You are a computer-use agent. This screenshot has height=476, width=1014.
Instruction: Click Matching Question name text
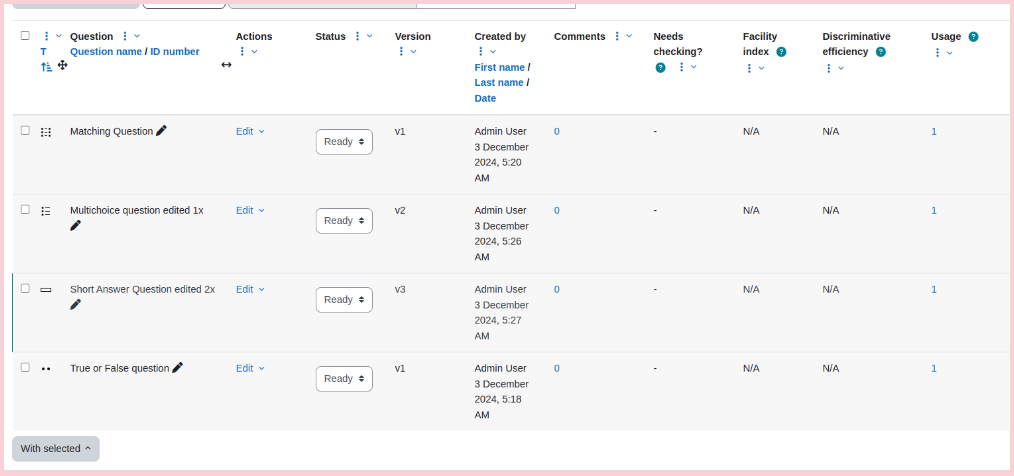click(x=111, y=131)
